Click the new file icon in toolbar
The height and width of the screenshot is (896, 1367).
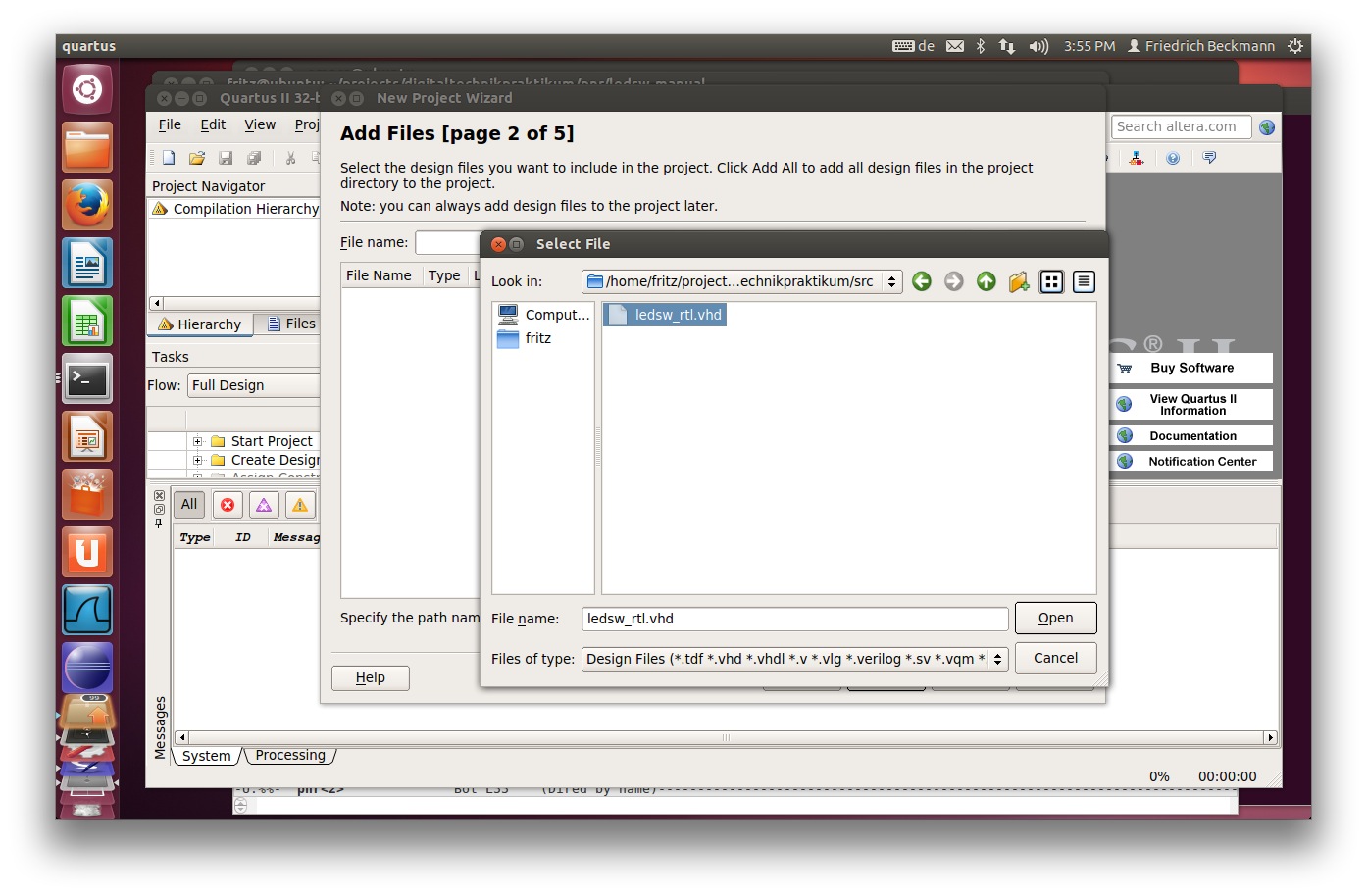click(169, 158)
